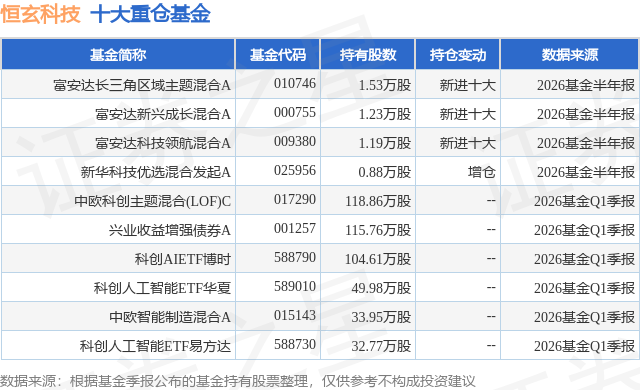Screen dimensions: 640x390
Task: Select 科创人工智能ETF华夏 fund name
Action: (x=162, y=288)
